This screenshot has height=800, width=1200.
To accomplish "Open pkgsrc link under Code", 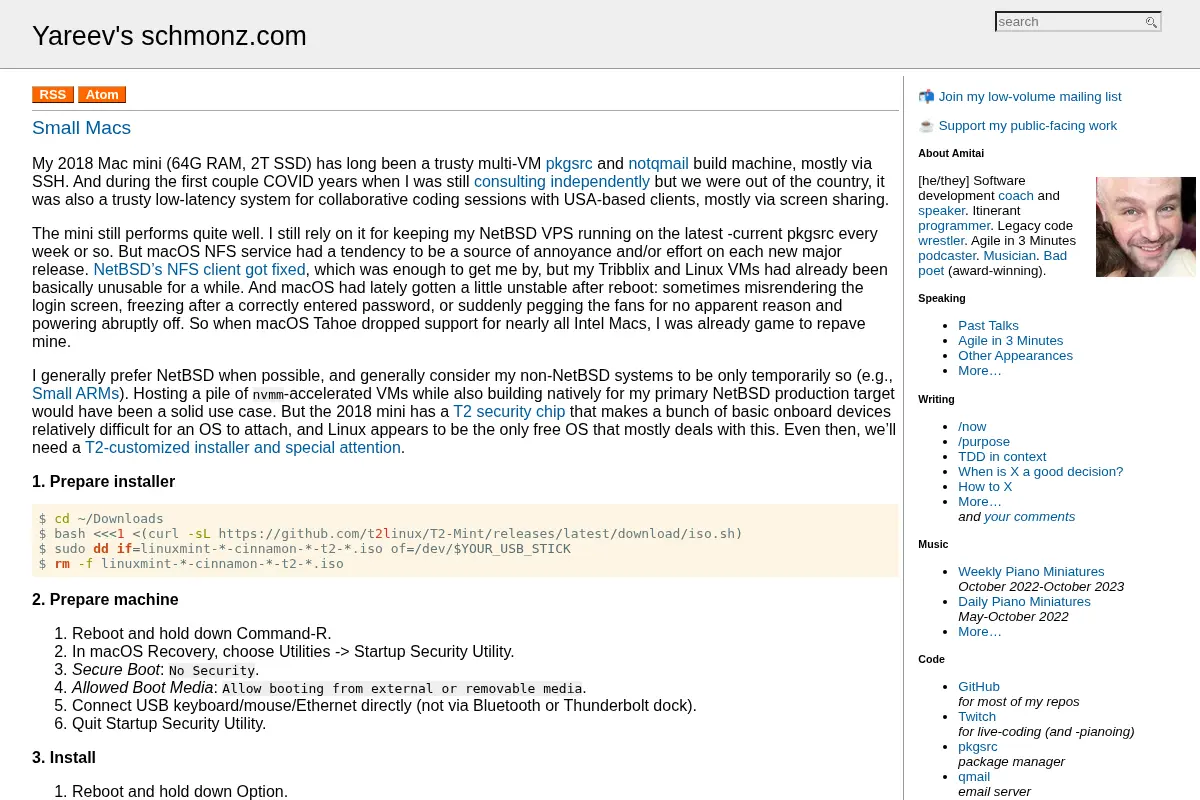I will 977,747.
